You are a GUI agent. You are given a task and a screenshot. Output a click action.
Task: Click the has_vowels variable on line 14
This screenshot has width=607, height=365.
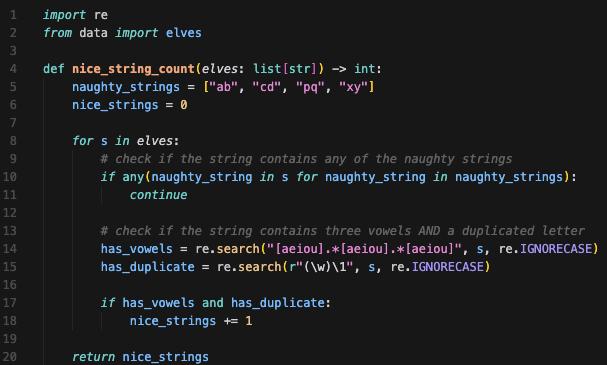point(137,249)
